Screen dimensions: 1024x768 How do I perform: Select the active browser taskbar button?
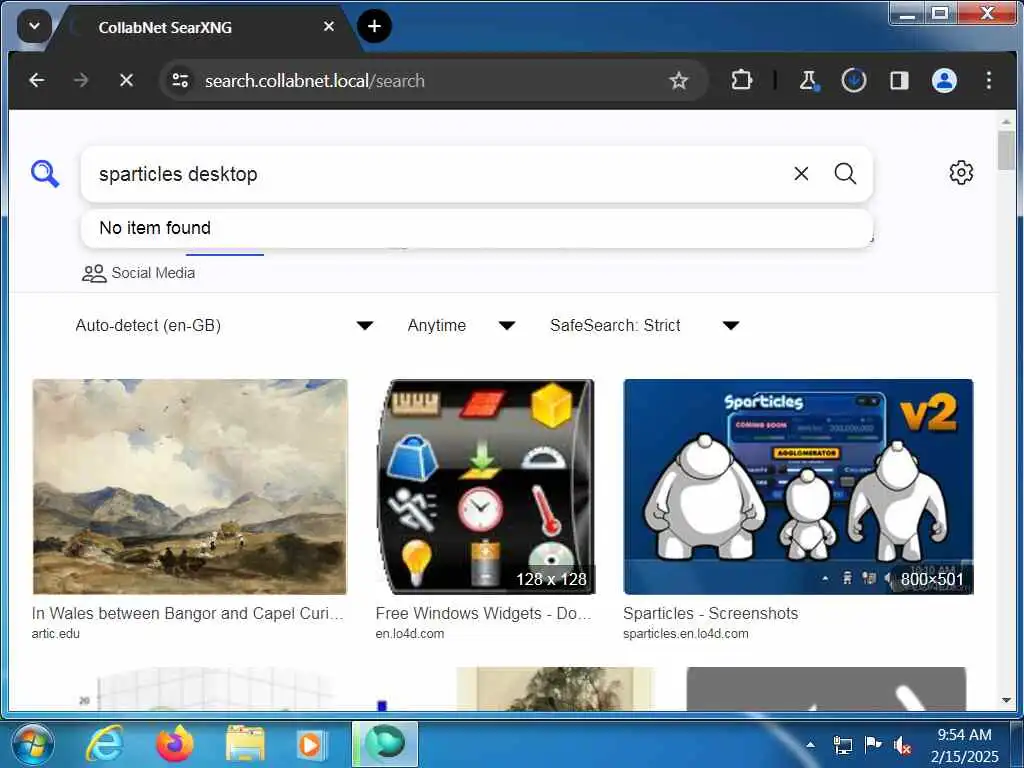(x=385, y=744)
